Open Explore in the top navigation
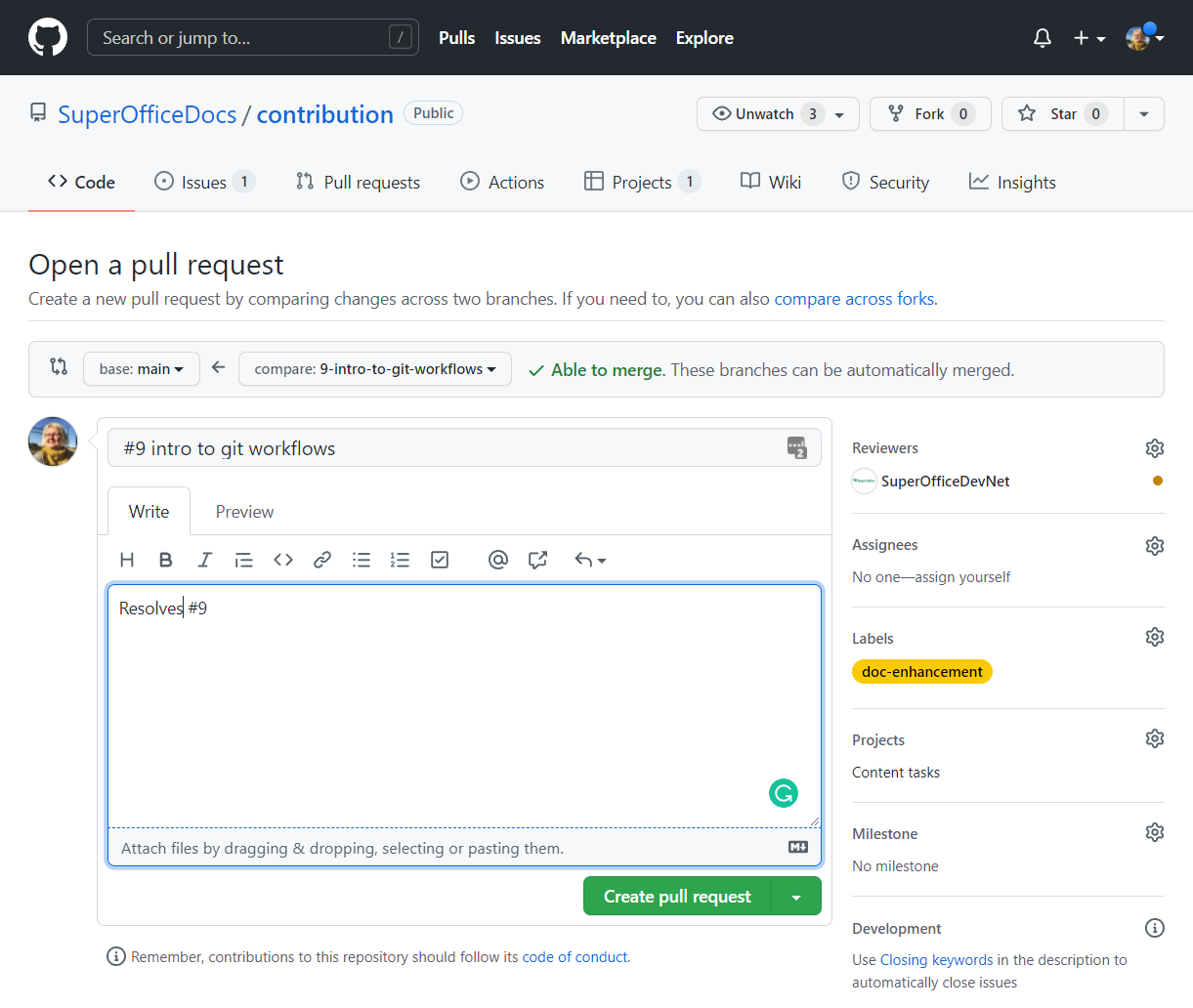This screenshot has height=1008, width=1193. coord(704,38)
